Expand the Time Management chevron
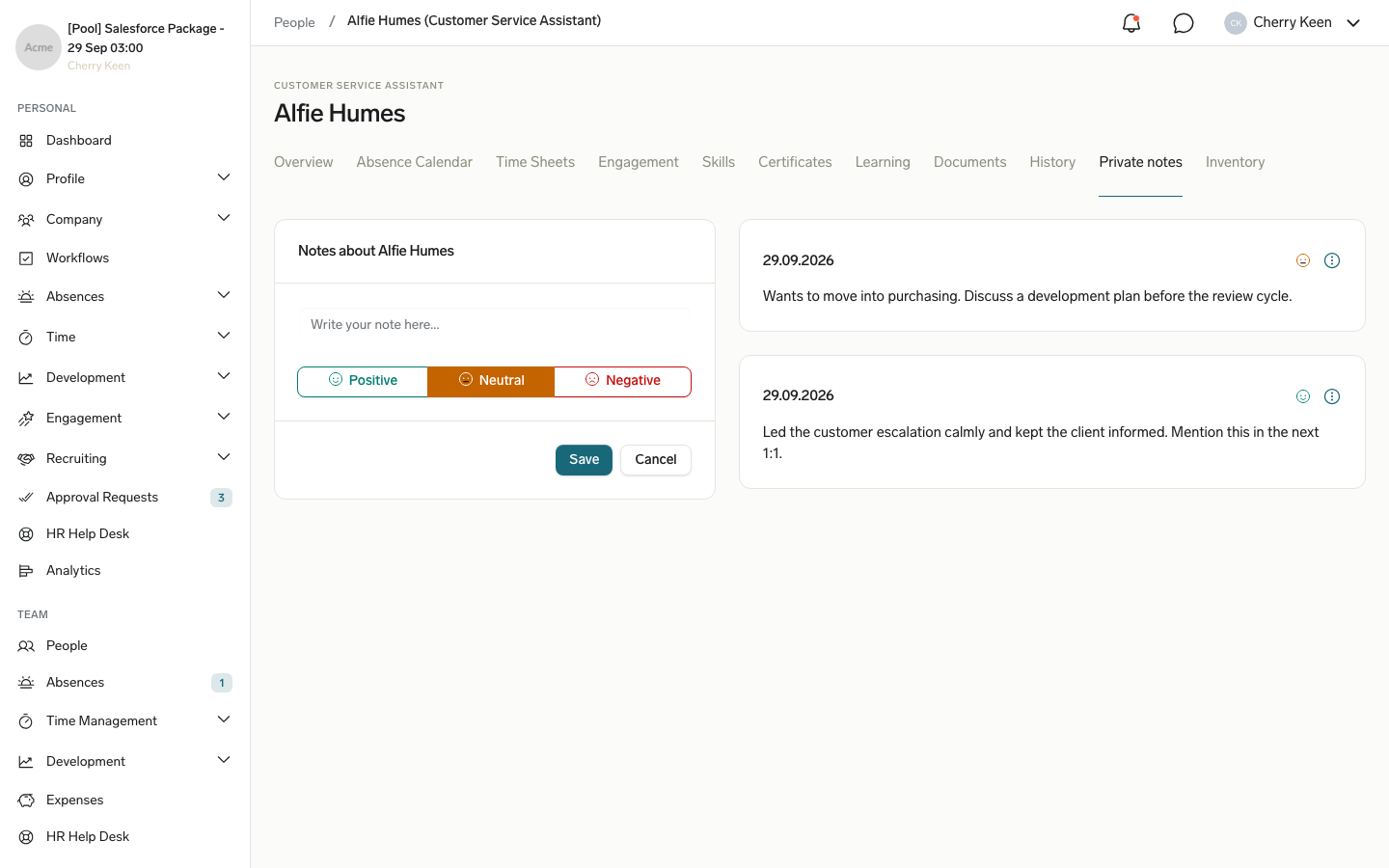The height and width of the screenshot is (868, 1389). [224, 719]
